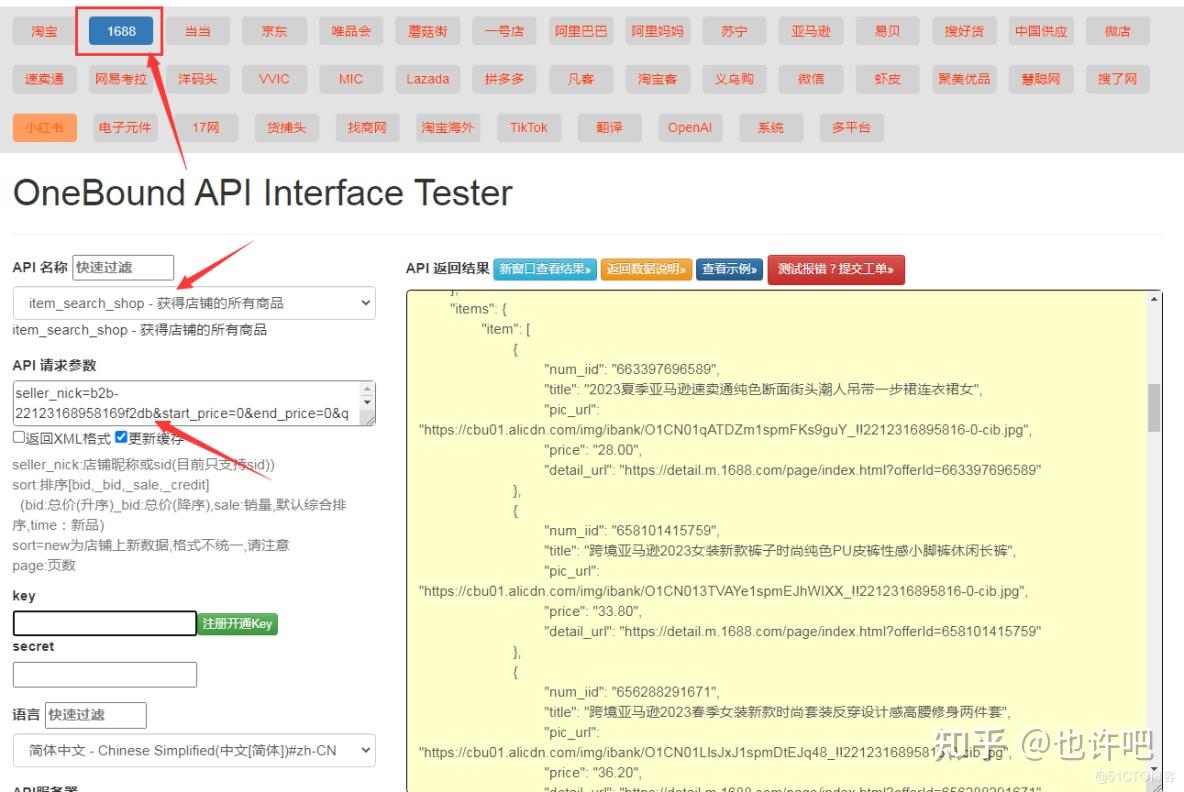Open the item_search_shop API selection dropdown

(192, 302)
